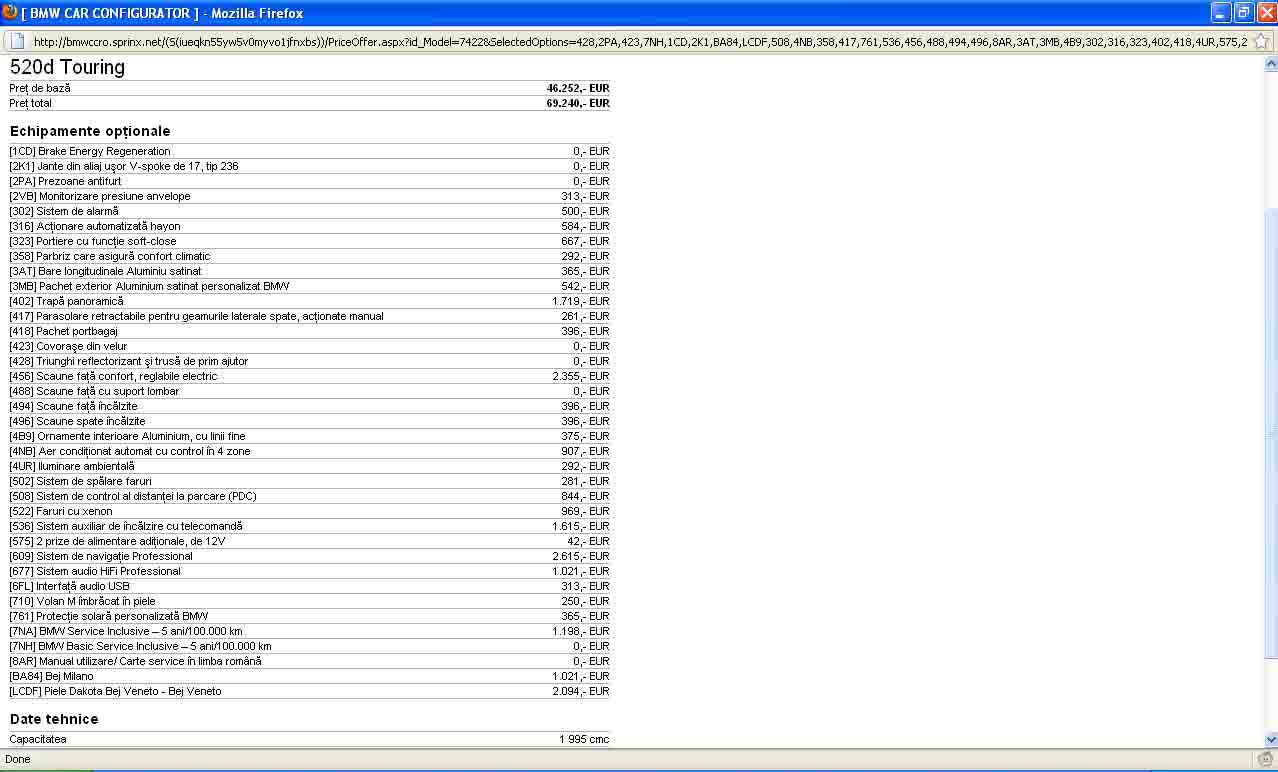This screenshot has height=772, width=1278.
Task: Click "[677] Sistem audio HiFi Professional" row
Action: coord(309,571)
